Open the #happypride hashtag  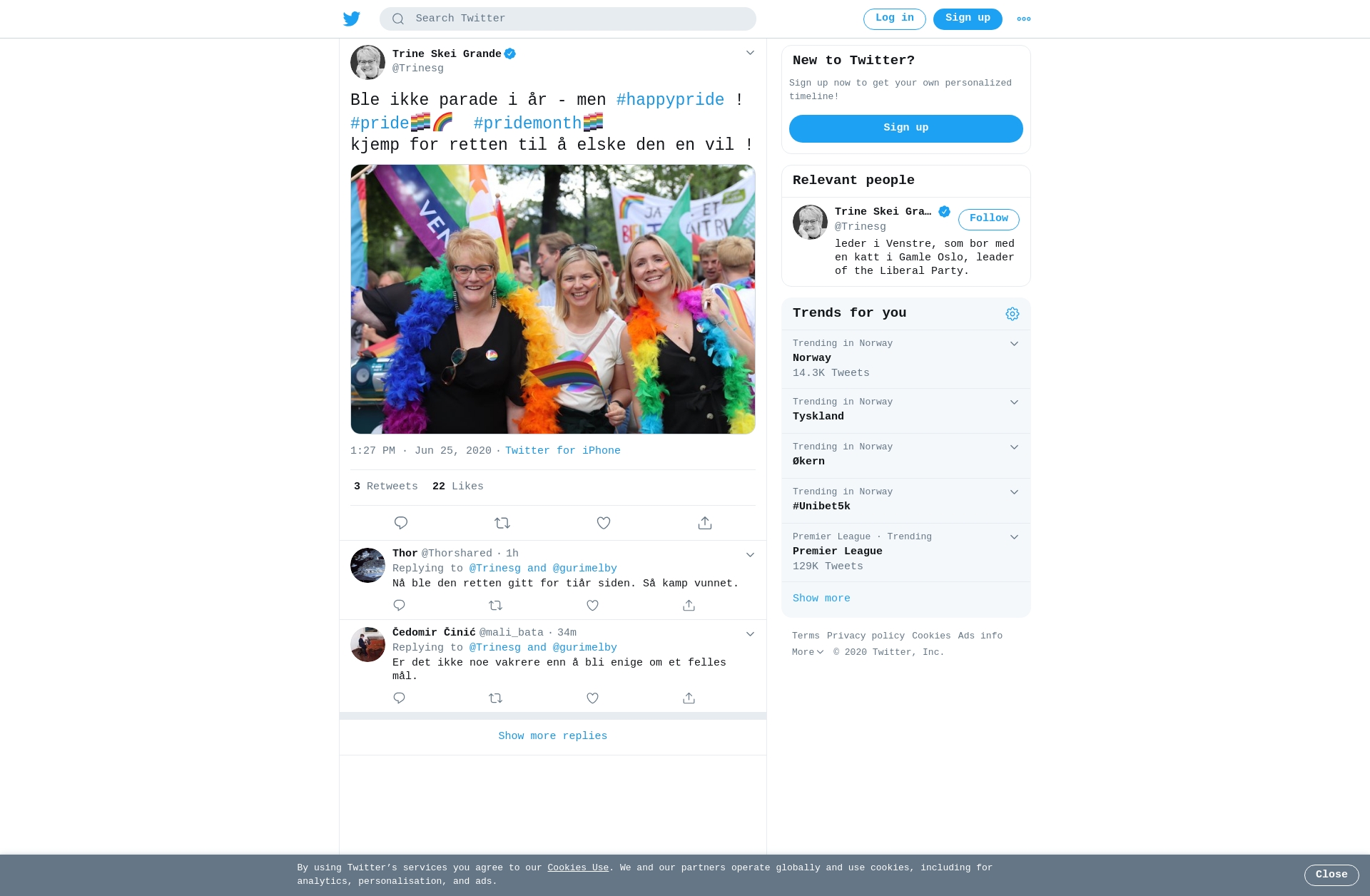click(x=670, y=100)
